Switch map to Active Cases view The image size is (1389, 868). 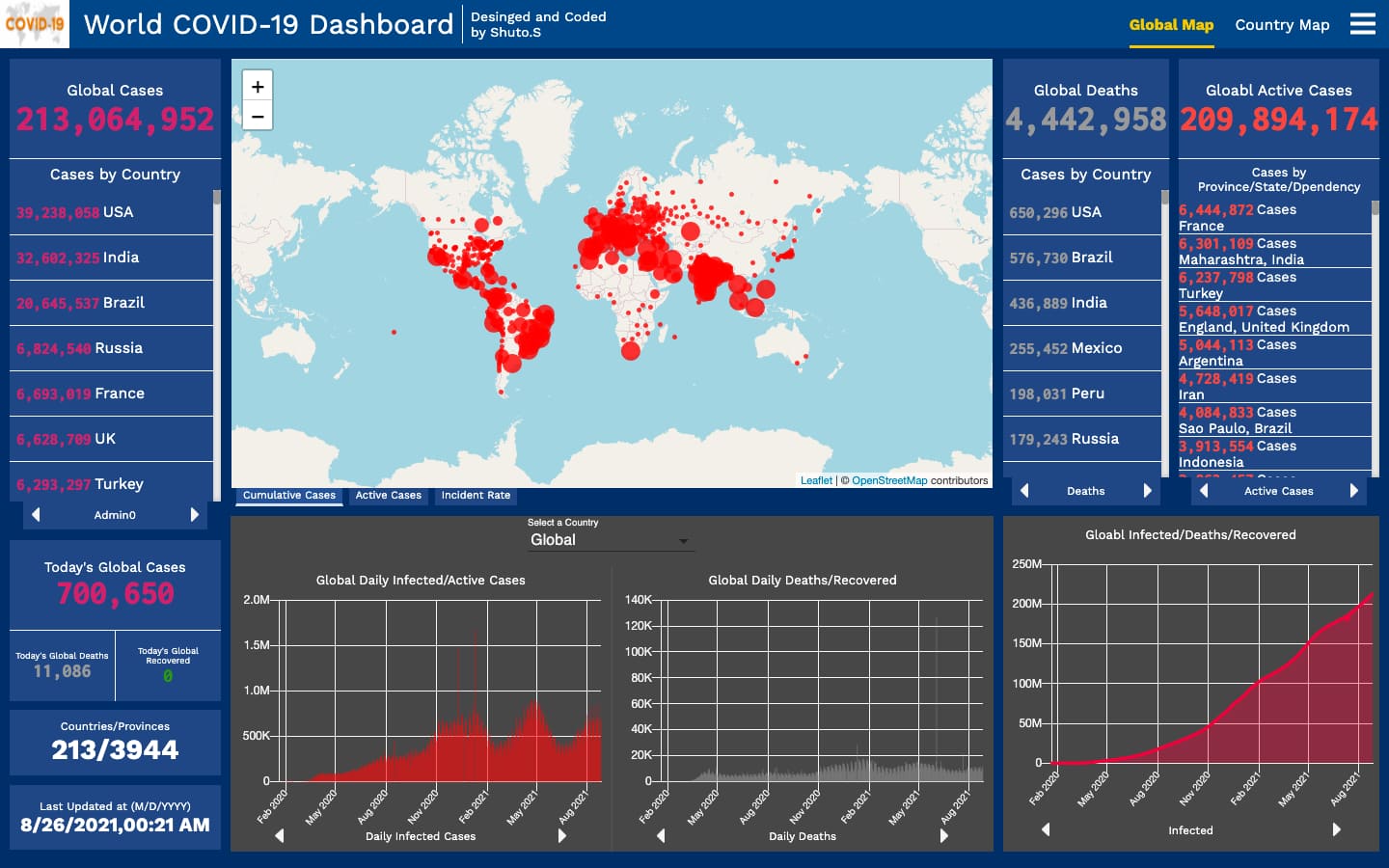coord(388,496)
